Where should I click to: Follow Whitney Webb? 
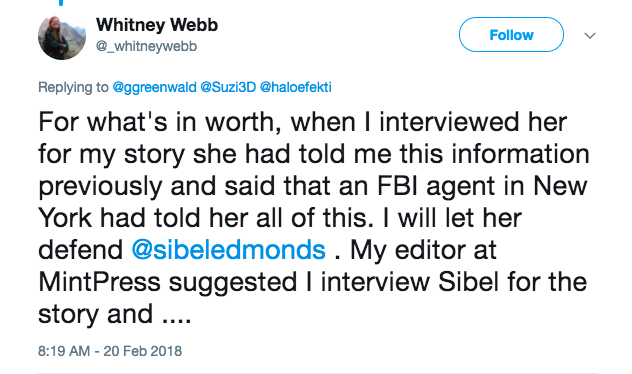click(511, 35)
